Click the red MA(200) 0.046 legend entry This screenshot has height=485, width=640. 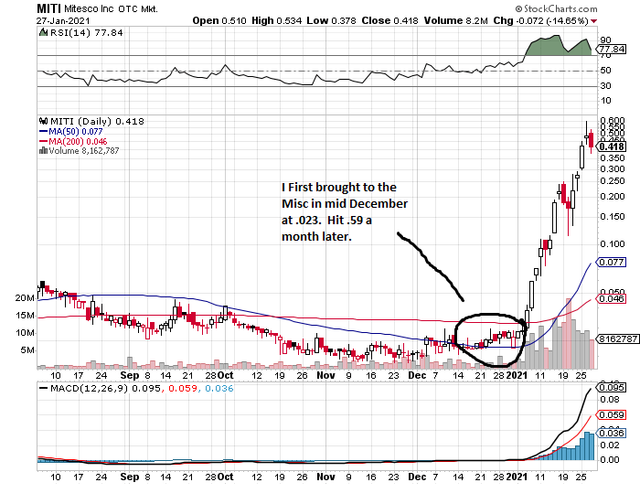(73, 141)
